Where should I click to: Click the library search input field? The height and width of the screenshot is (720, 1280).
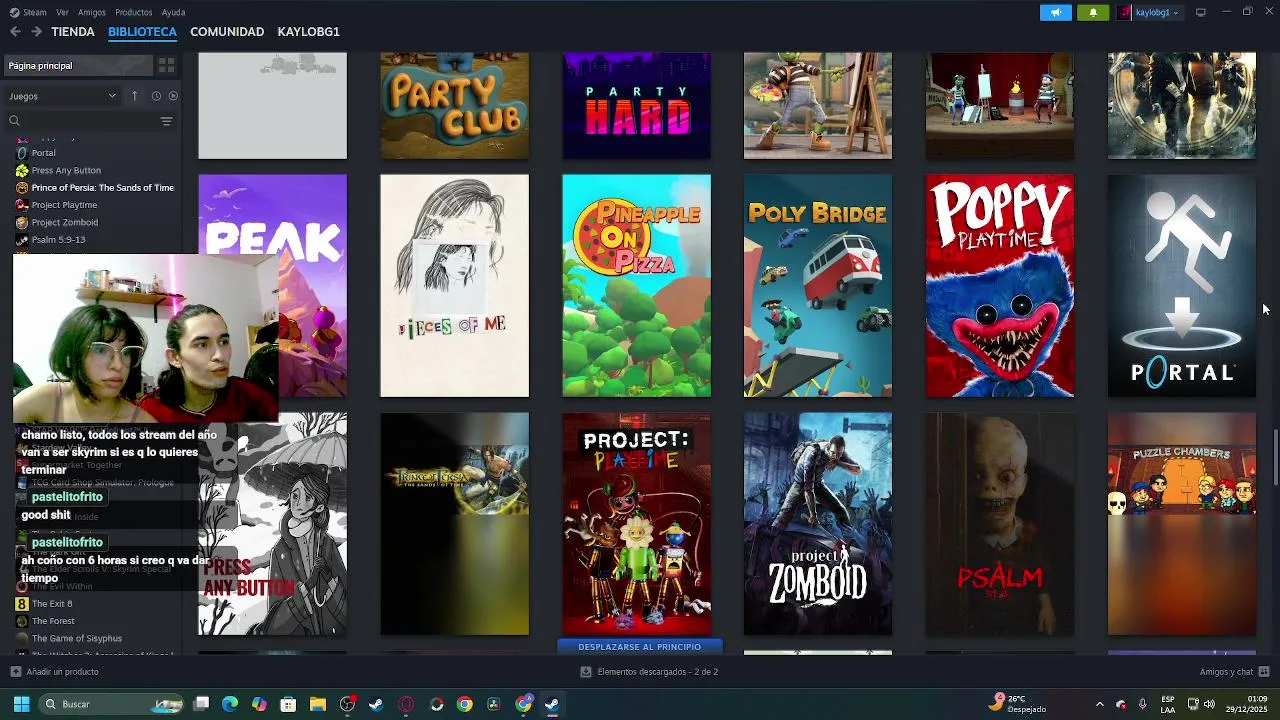88,121
